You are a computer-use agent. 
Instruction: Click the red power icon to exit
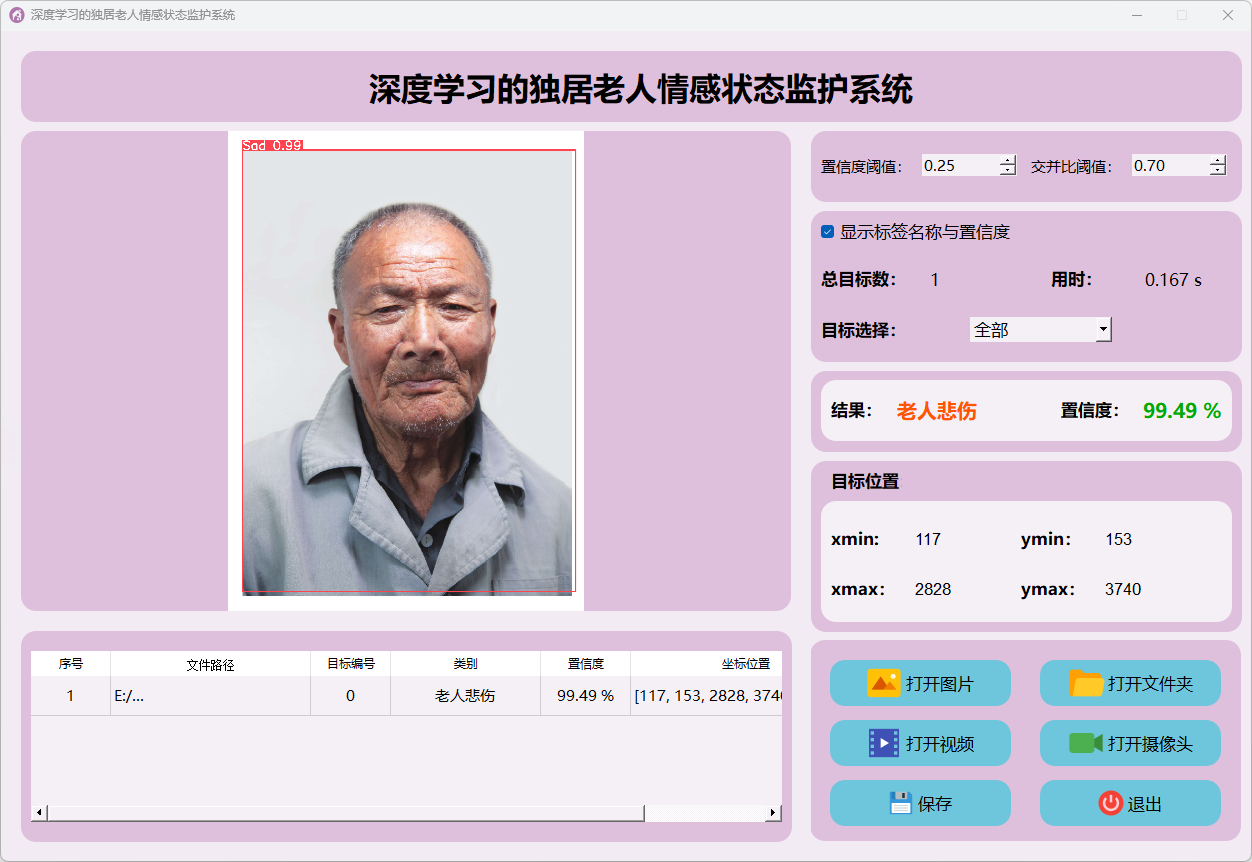click(x=1110, y=803)
